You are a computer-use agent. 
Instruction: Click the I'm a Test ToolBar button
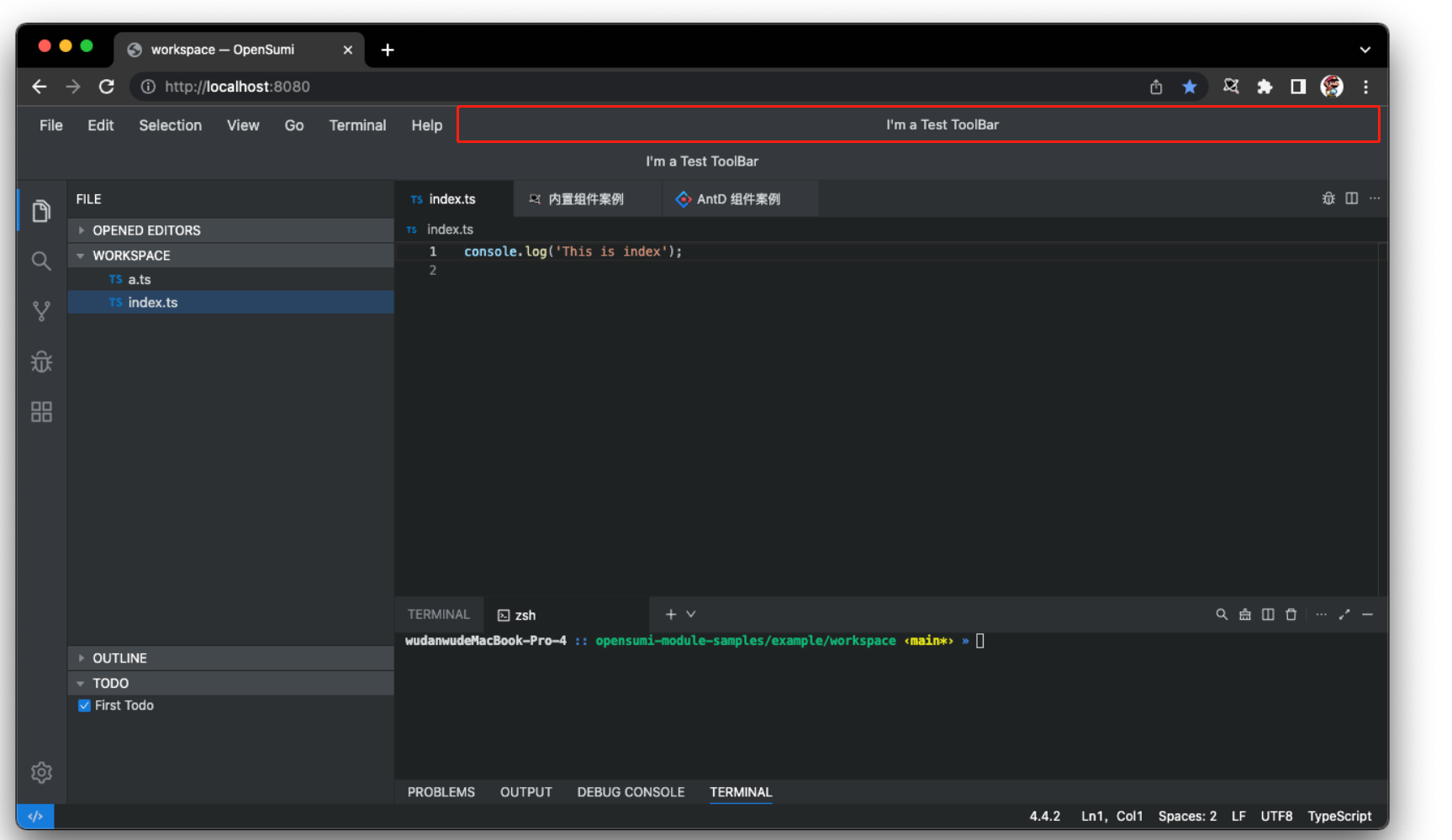pos(941,124)
